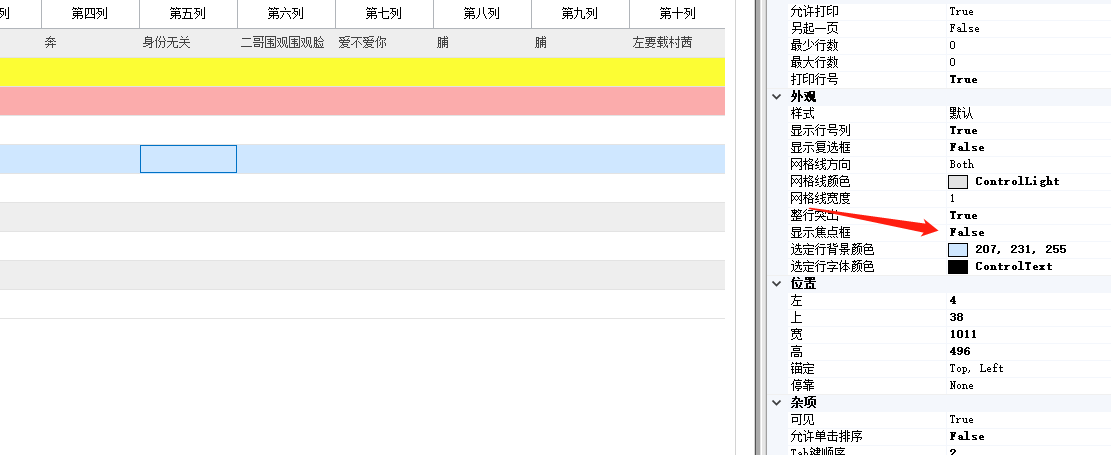Click the pink highlighted grid row
This screenshot has width=1111, height=455.
[x=360, y=101]
